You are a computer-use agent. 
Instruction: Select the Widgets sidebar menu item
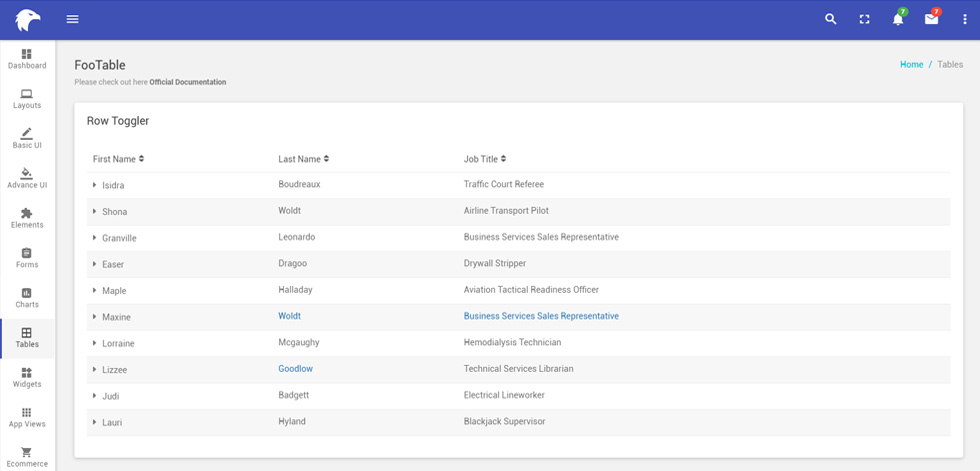tap(27, 377)
